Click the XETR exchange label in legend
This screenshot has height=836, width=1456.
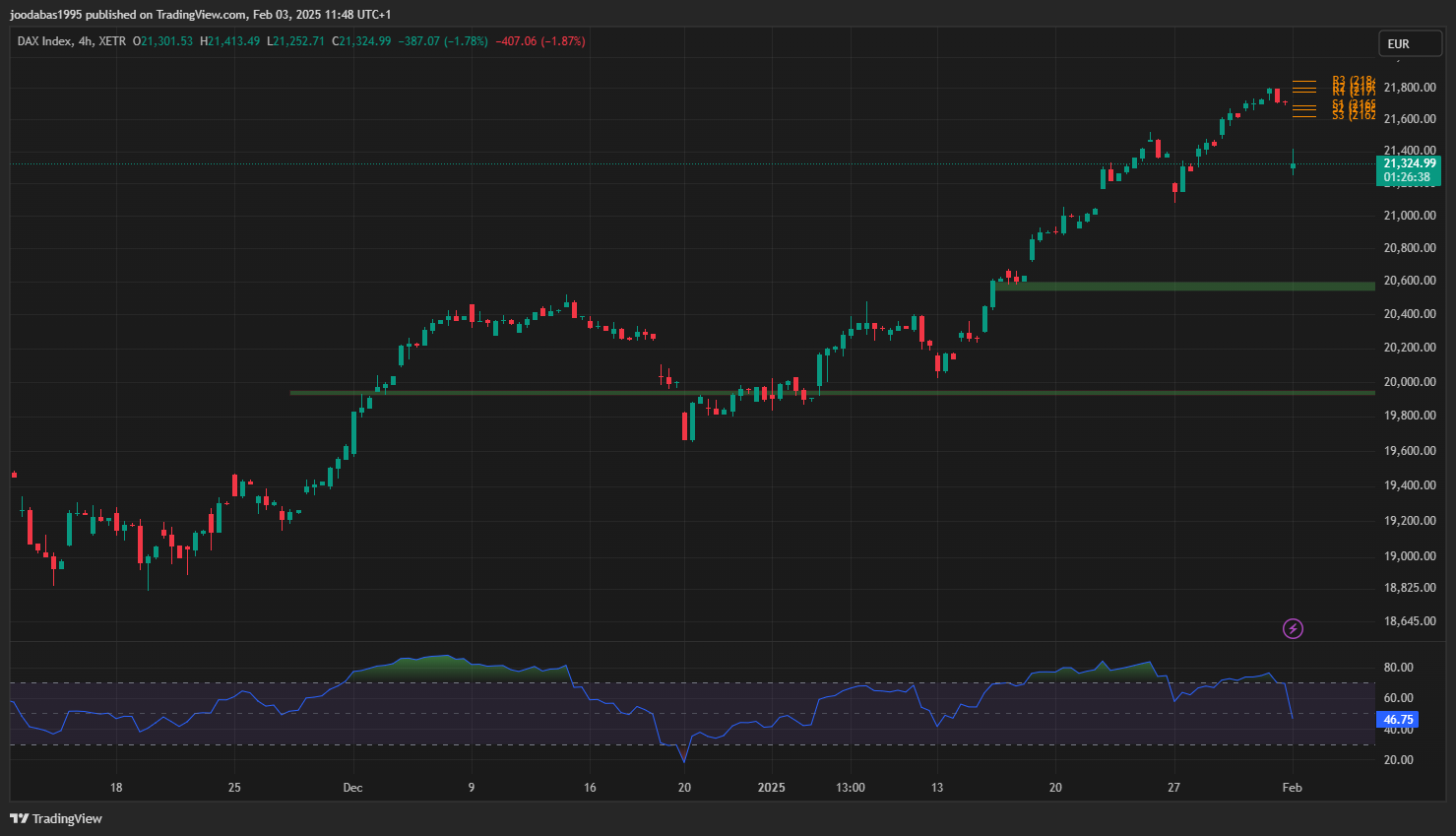(x=112, y=41)
